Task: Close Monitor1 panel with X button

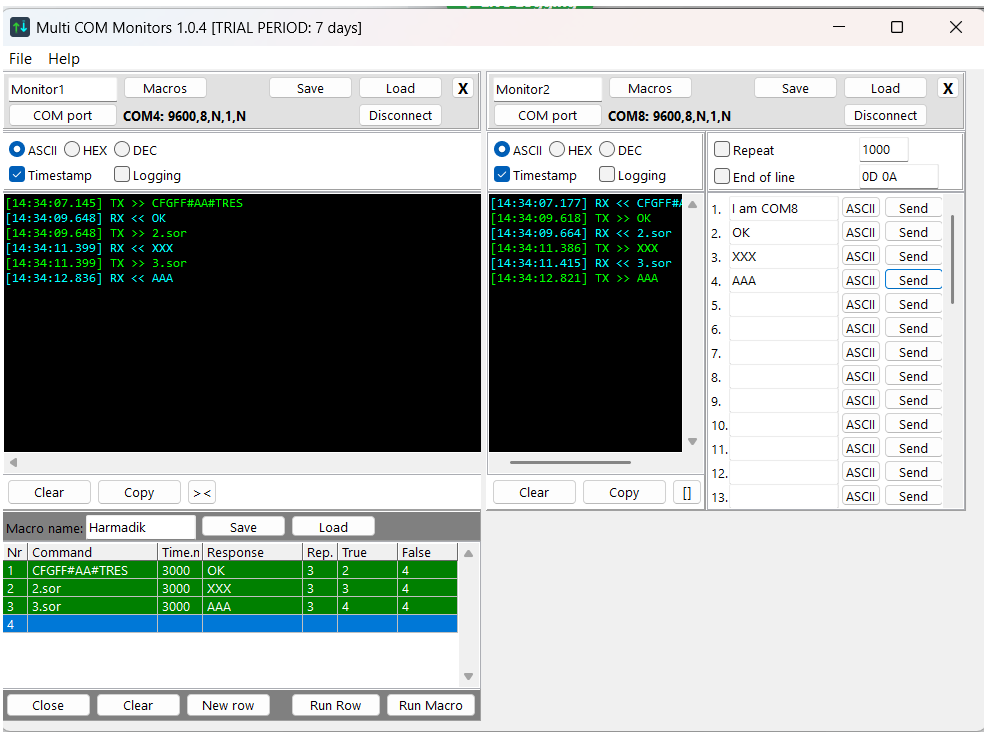Action: click(x=462, y=88)
